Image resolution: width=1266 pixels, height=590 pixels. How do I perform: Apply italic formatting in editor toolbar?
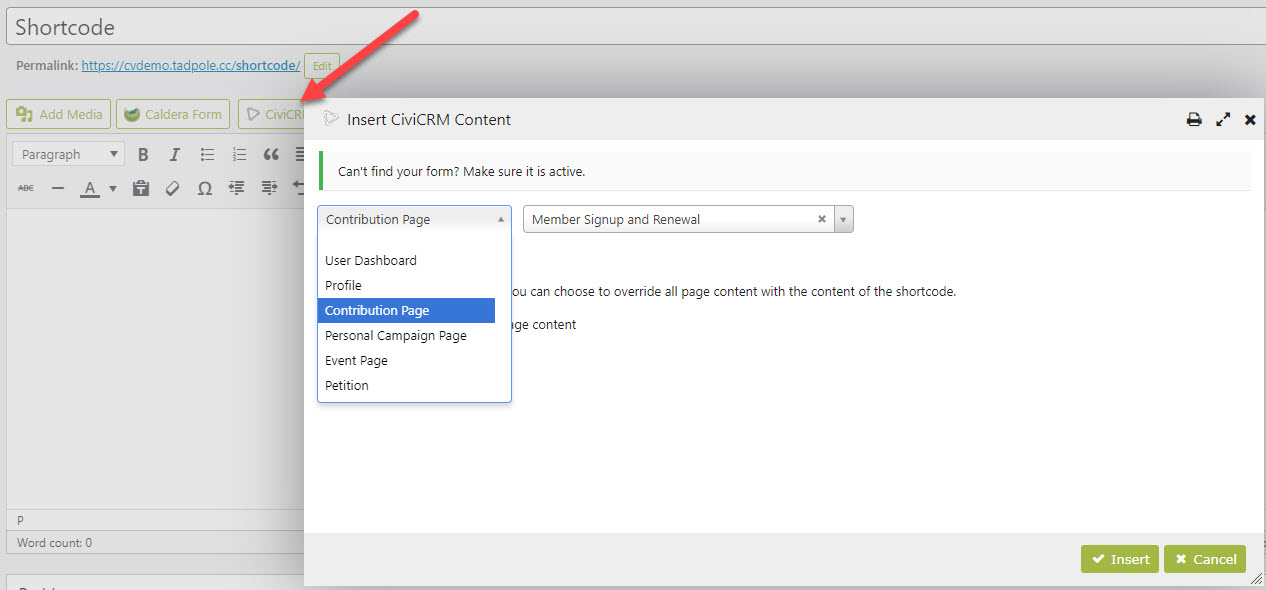(175, 155)
